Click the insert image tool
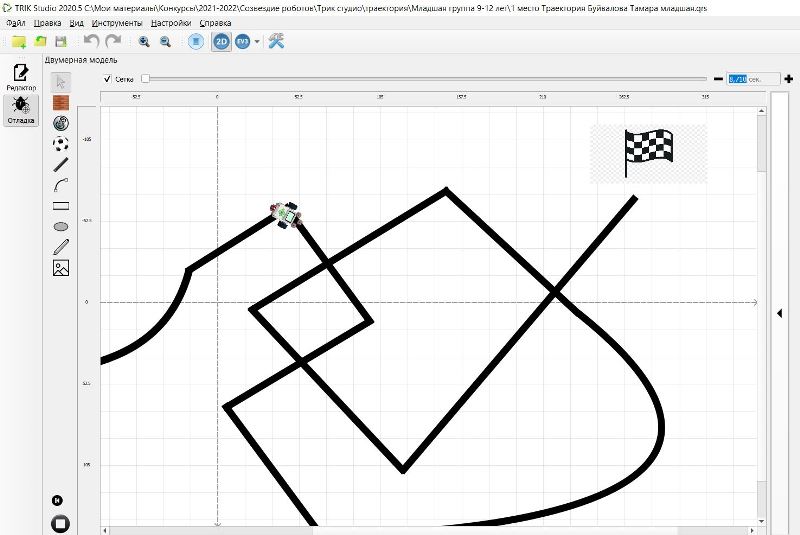The image size is (800, 535). coord(61,268)
